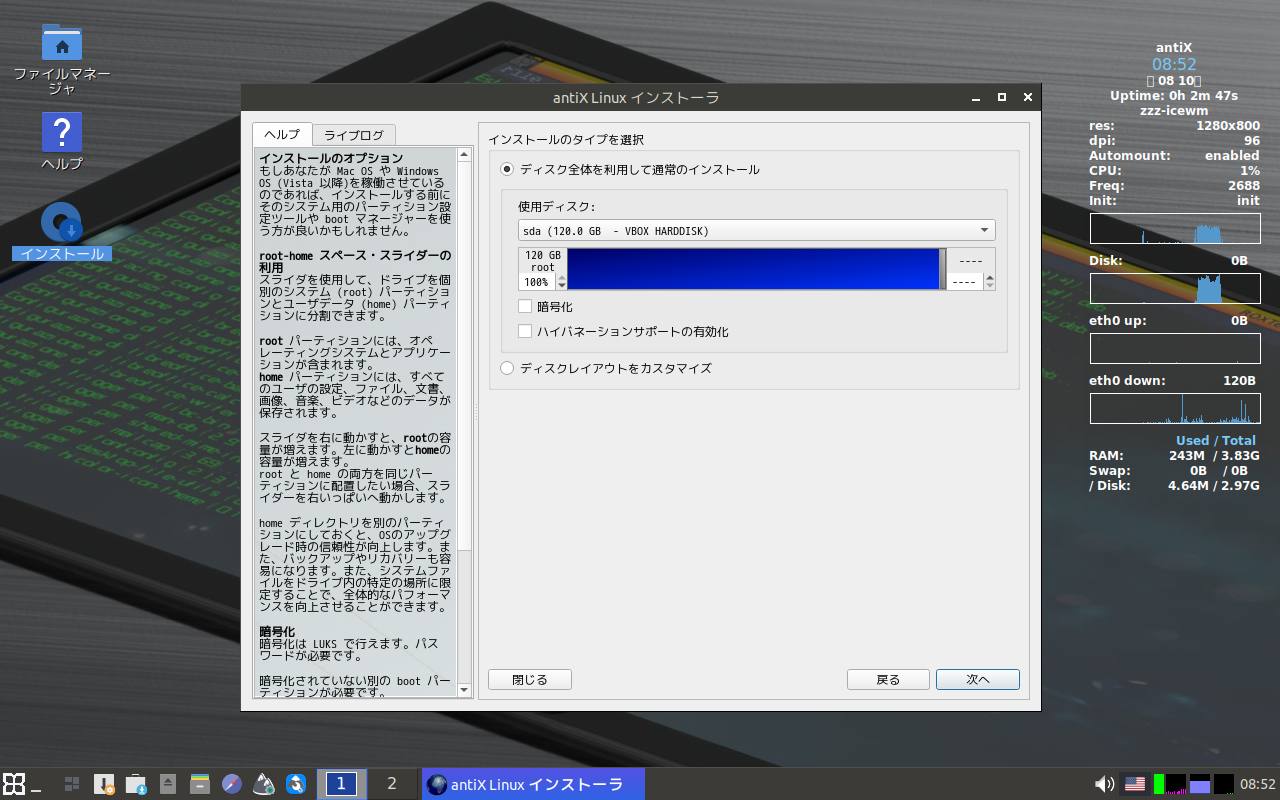The width and height of the screenshot is (1280, 800).
Task: Switch to workspace 1
Action: pos(341,784)
